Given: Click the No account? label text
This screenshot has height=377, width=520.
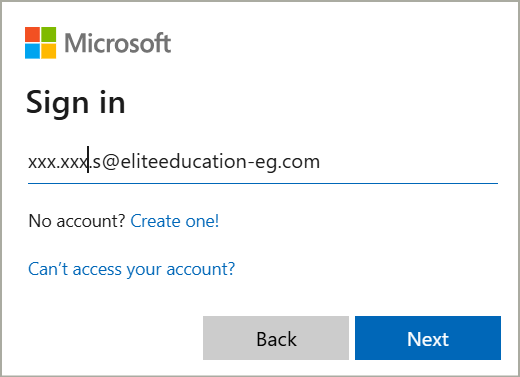Looking at the screenshot, I should [77, 221].
